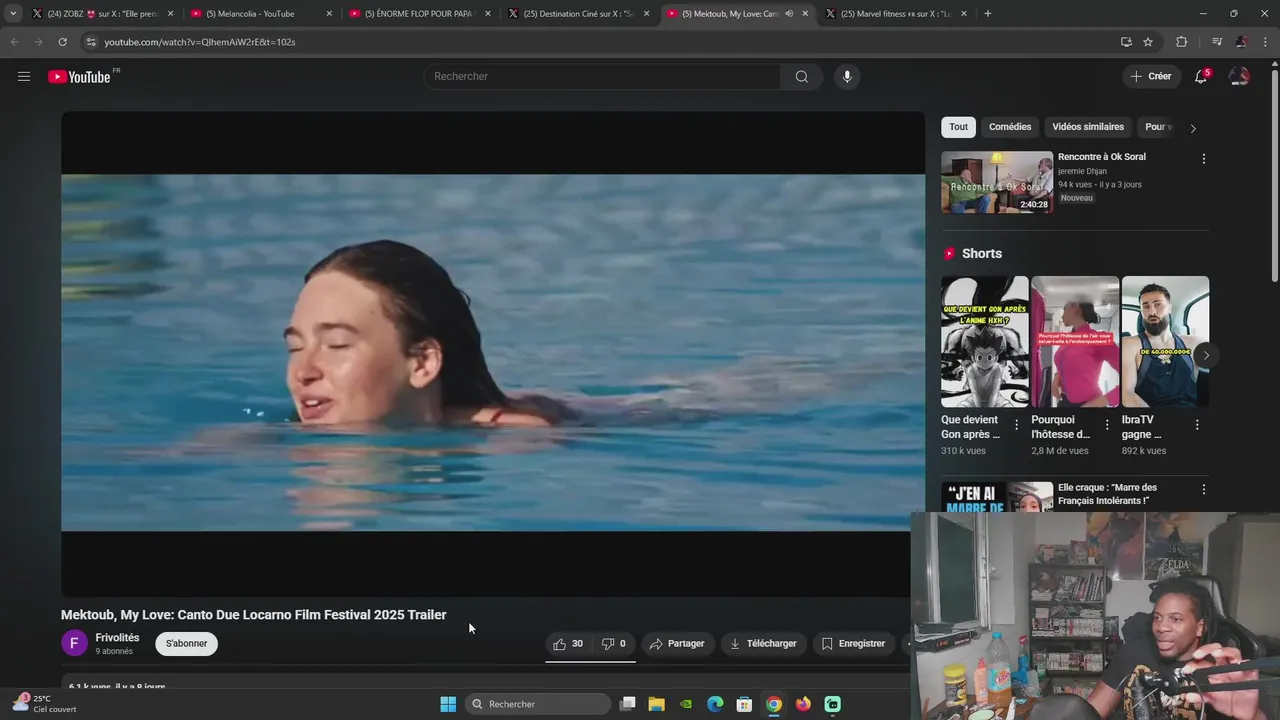The width and height of the screenshot is (1280, 720).
Task: Click the video player to pause
Action: coord(493,353)
